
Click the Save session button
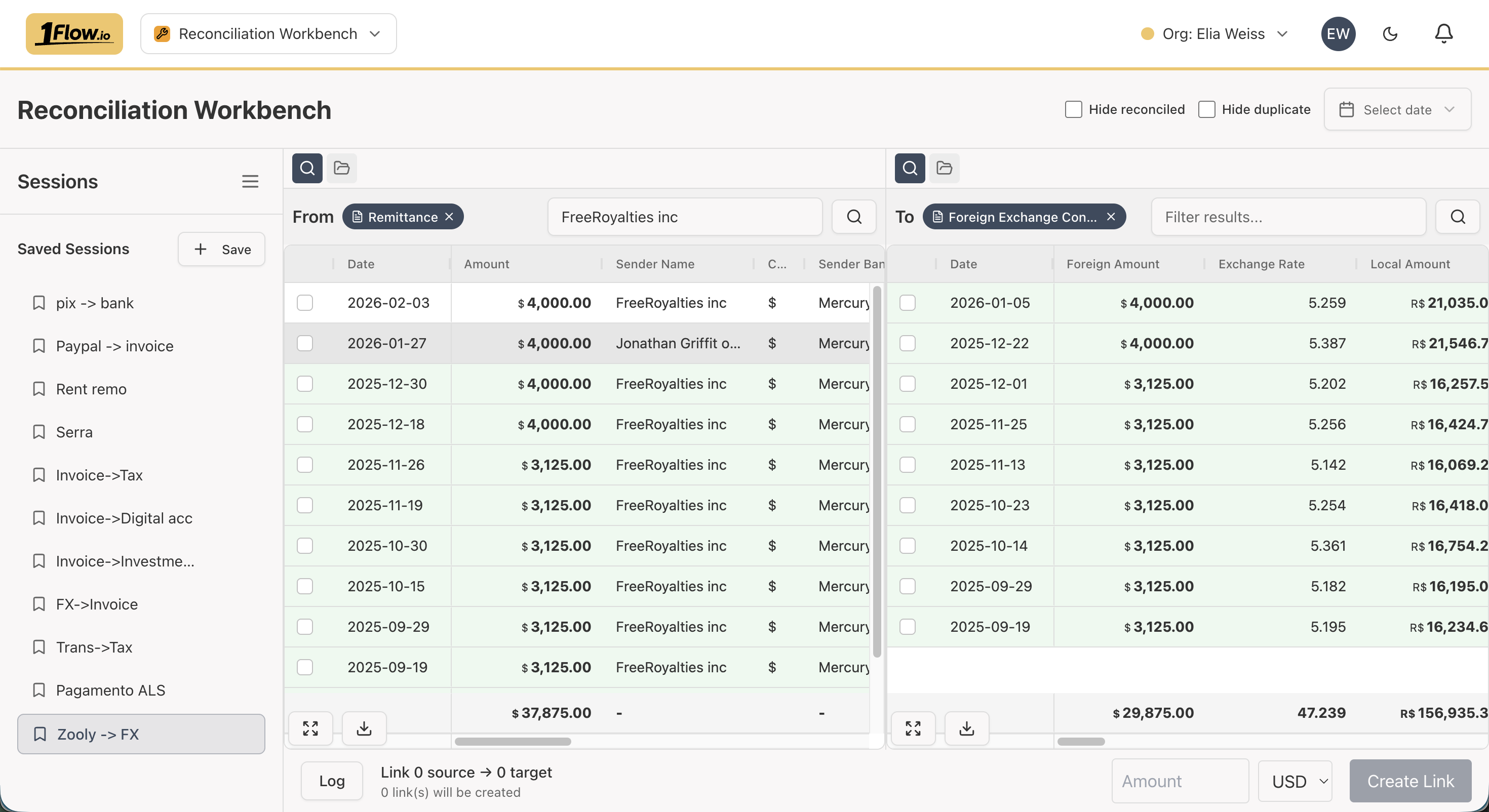(221, 249)
